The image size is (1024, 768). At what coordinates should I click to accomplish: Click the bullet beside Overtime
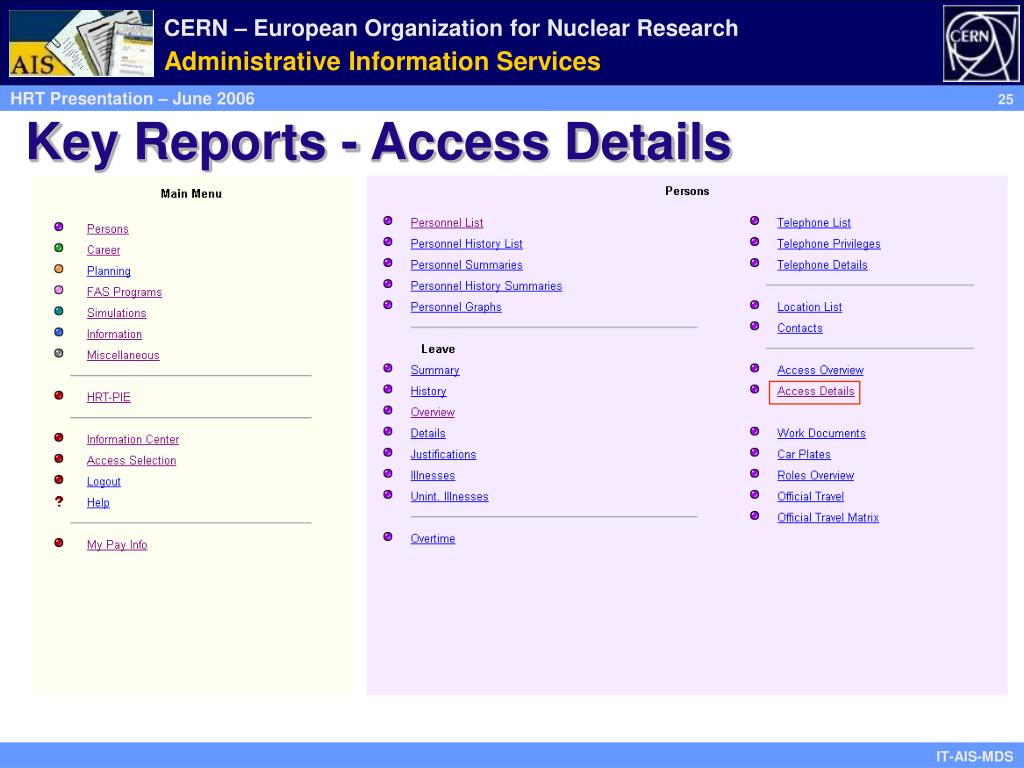[x=388, y=537]
